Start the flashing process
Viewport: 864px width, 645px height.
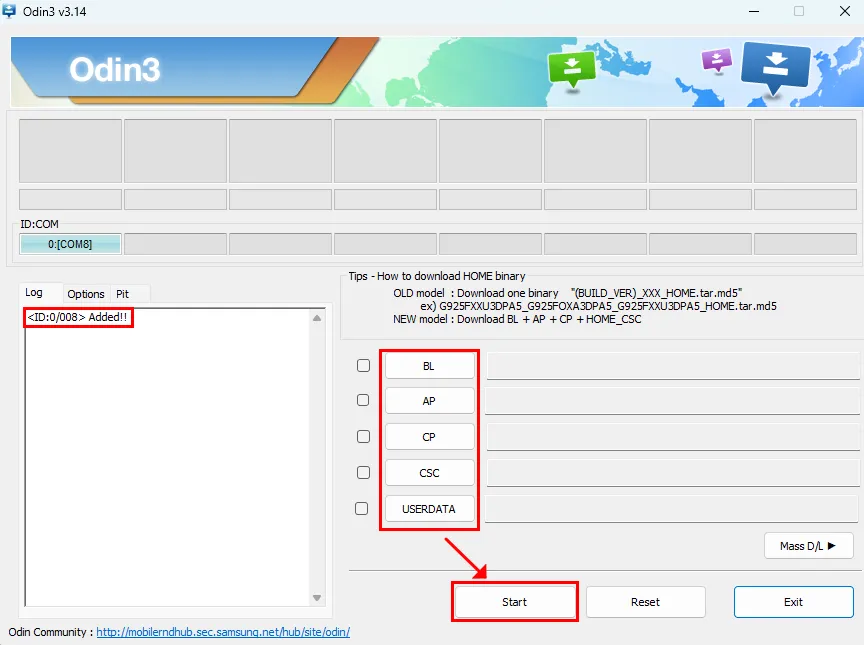point(515,602)
